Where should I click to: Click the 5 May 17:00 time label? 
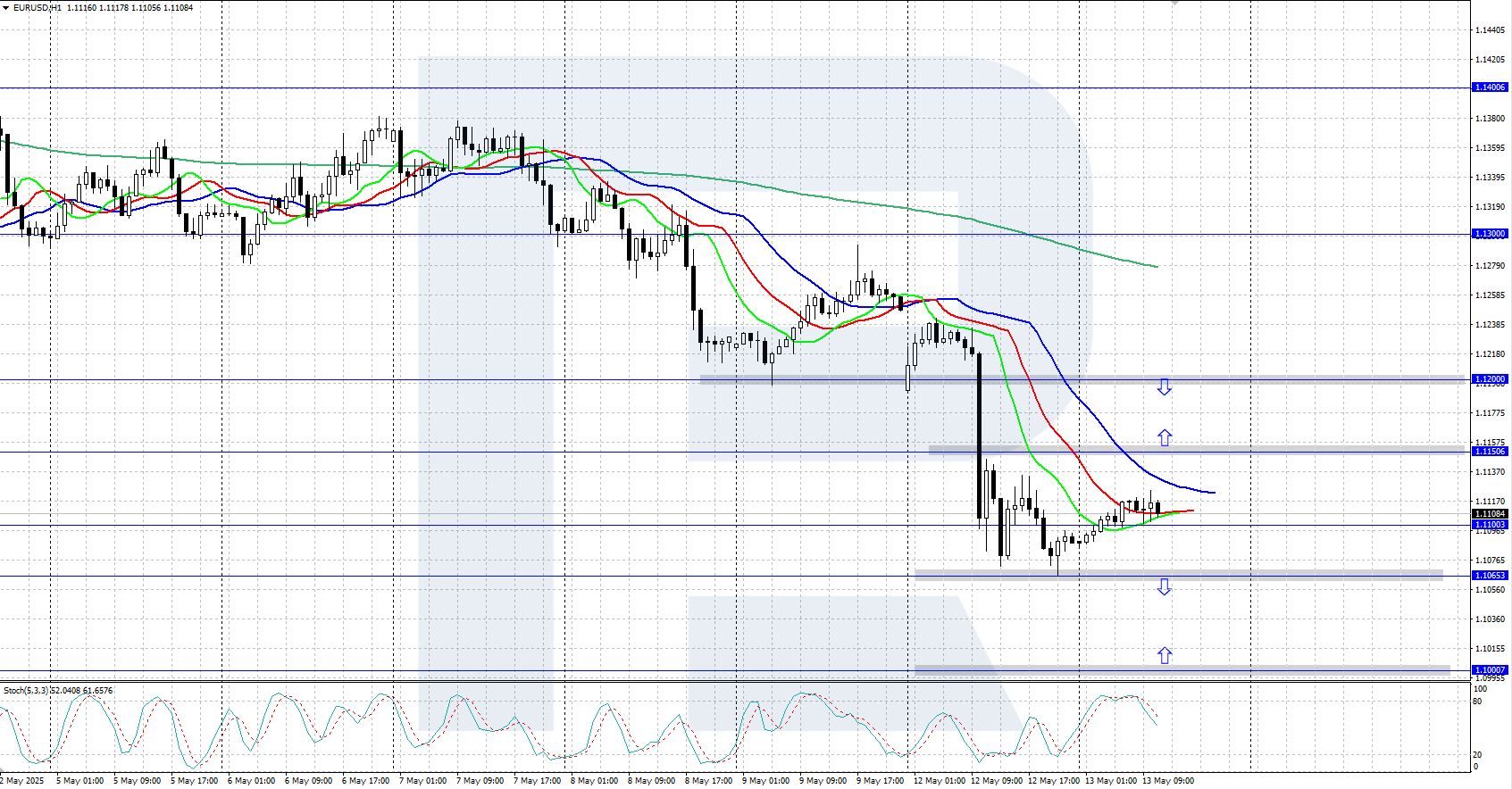[194, 781]
